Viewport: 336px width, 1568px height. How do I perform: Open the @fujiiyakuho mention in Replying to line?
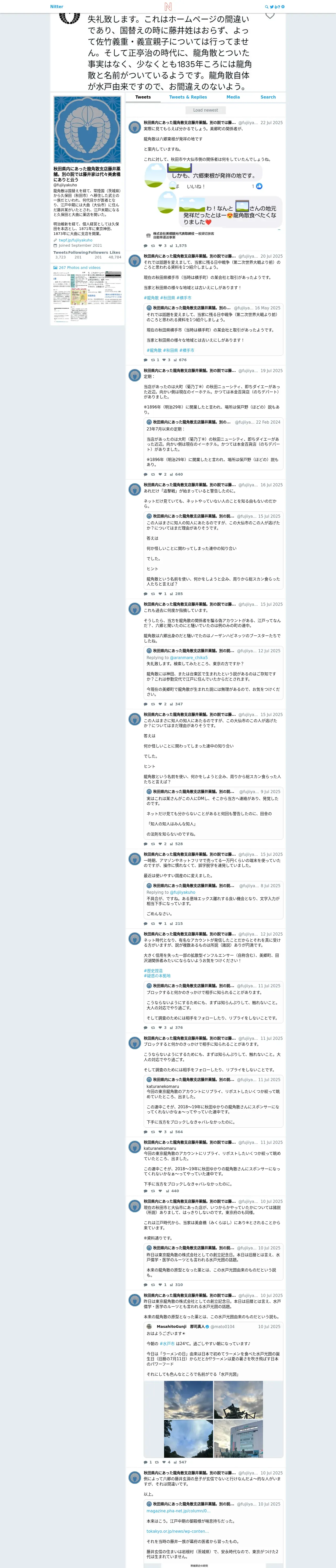pos(182,892)
